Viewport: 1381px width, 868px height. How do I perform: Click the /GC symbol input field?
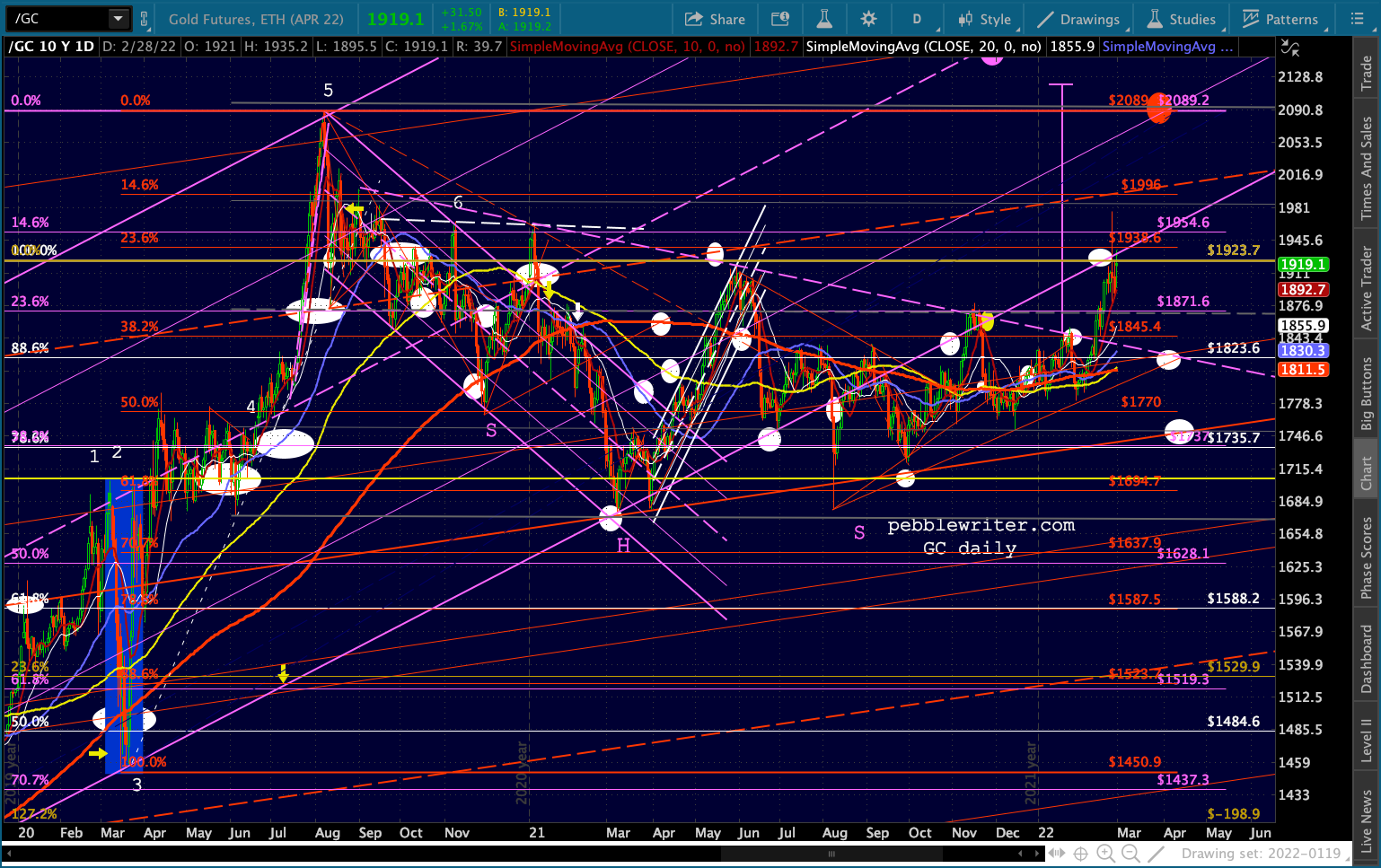(x=59, y=19)
